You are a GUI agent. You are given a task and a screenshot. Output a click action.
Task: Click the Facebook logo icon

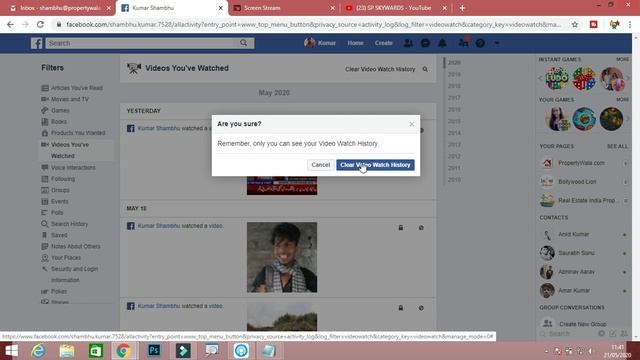[36, 43]
